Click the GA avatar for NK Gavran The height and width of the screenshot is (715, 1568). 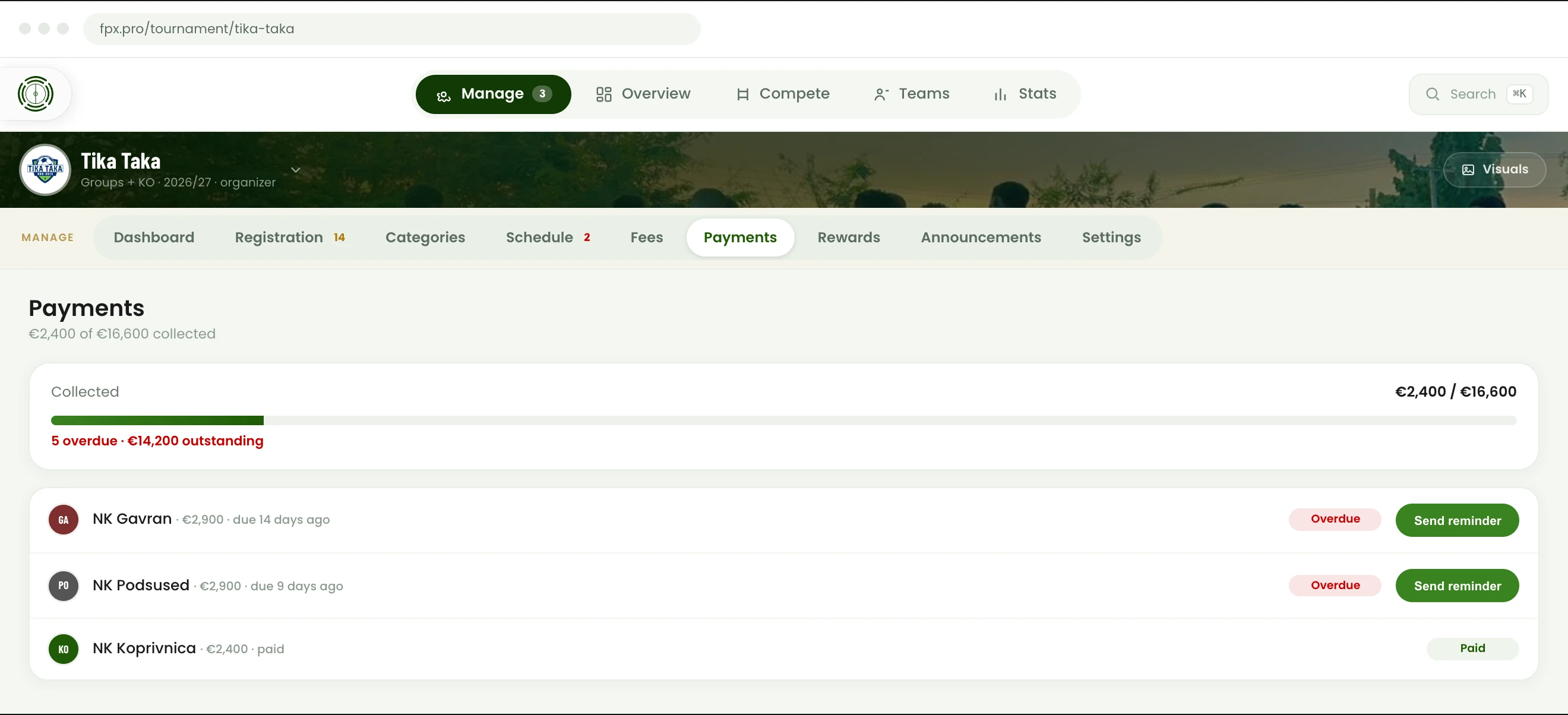[x=64, y=520]
